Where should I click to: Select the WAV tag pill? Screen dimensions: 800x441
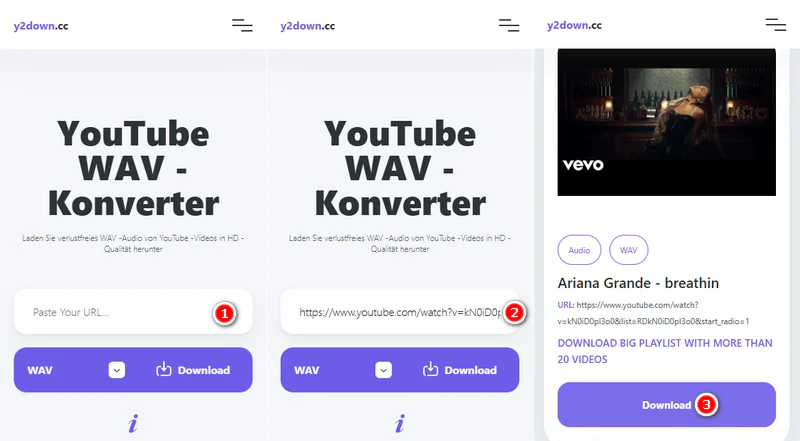coord(629,250)
